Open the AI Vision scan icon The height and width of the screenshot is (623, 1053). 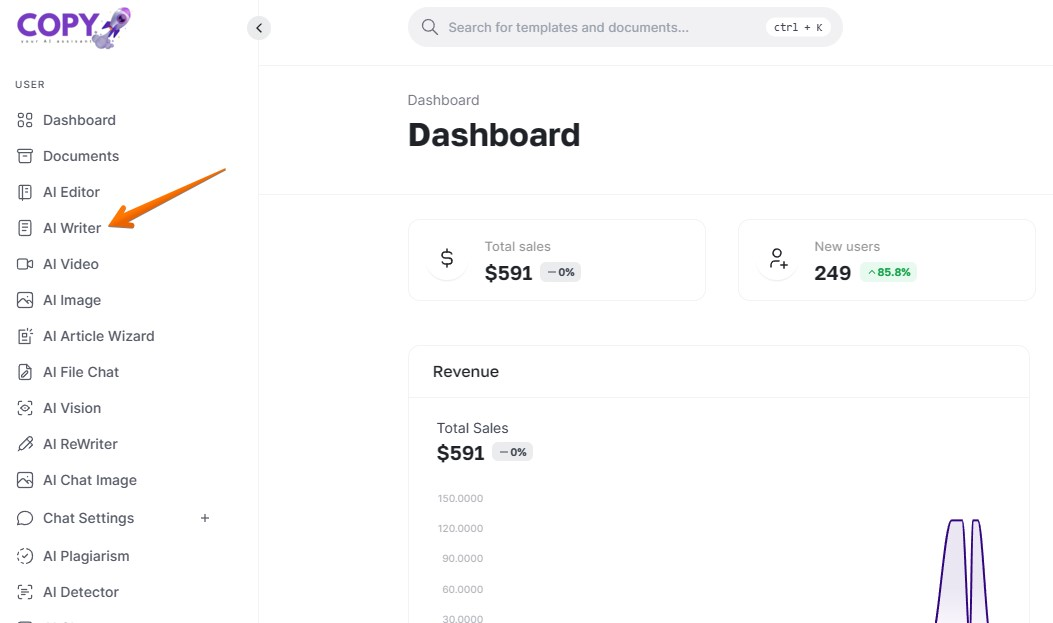(25, 408)
